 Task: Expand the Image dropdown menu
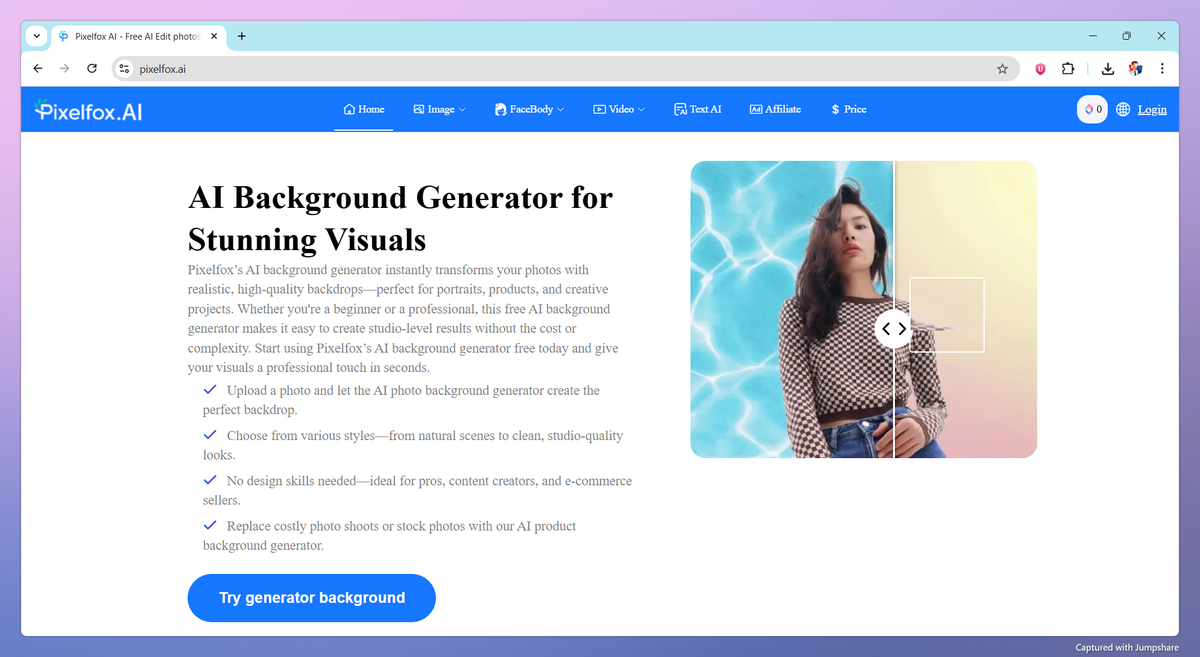pos(440,109)
